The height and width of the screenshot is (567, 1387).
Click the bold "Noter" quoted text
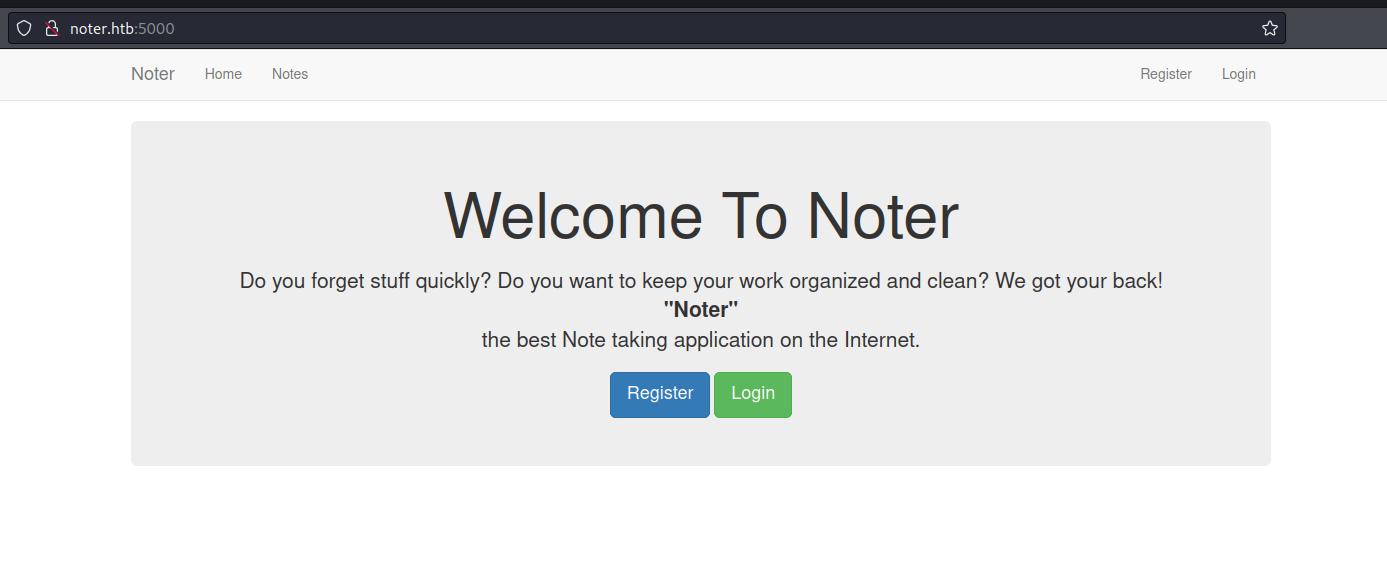tap(700, 310)
